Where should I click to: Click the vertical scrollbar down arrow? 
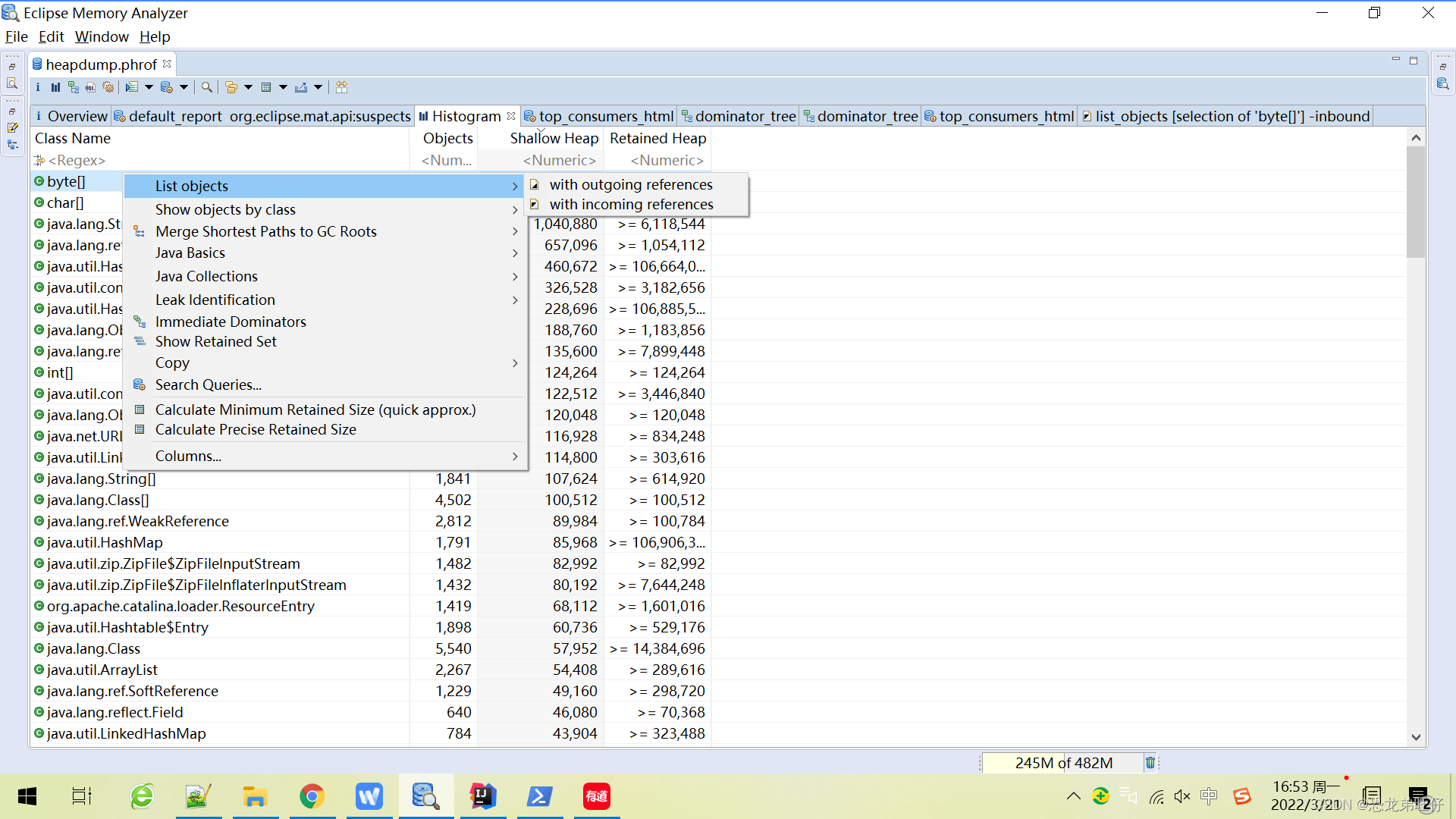pyautogui.click(x=1415, y=737)
